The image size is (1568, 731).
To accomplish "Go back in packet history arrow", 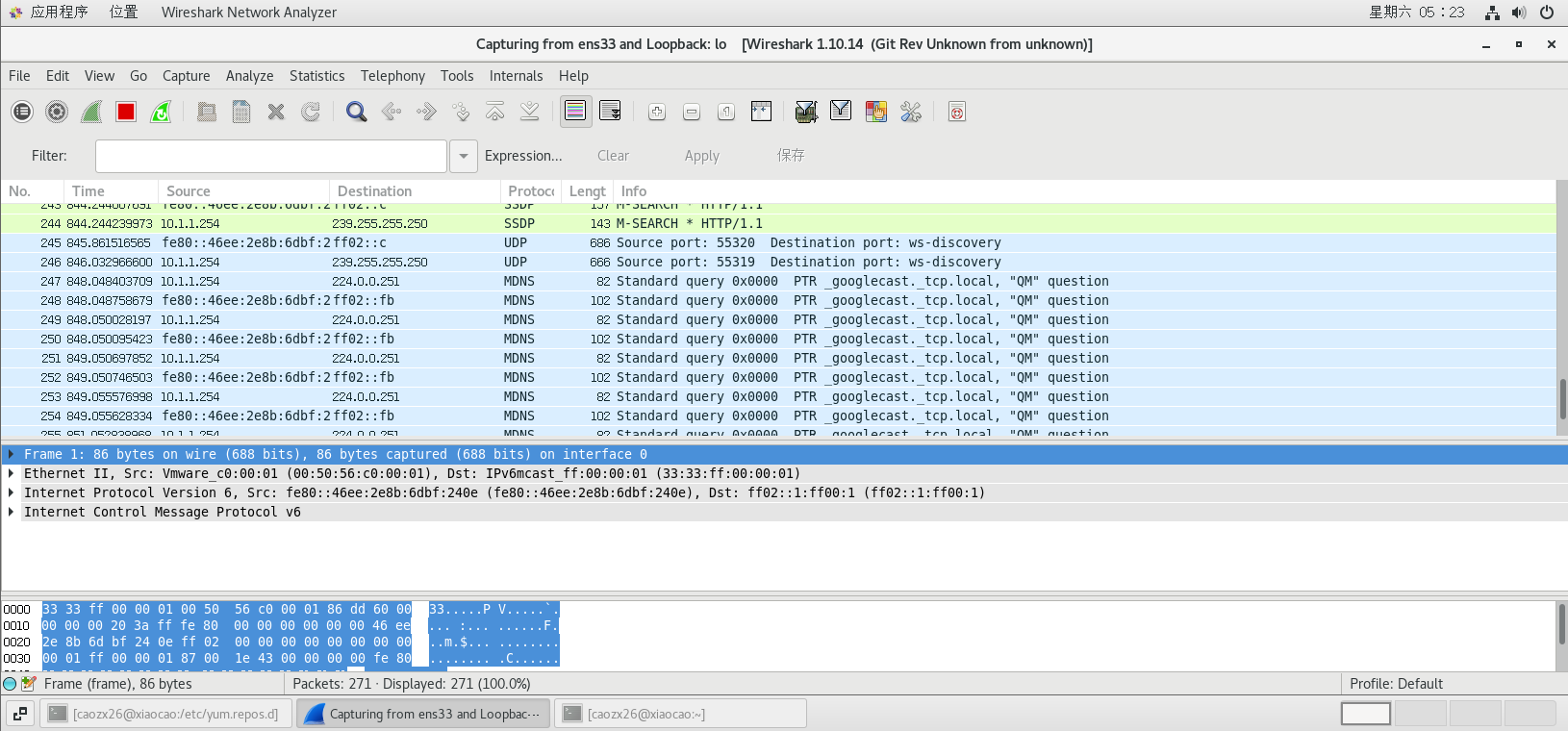I will point(392,112).
